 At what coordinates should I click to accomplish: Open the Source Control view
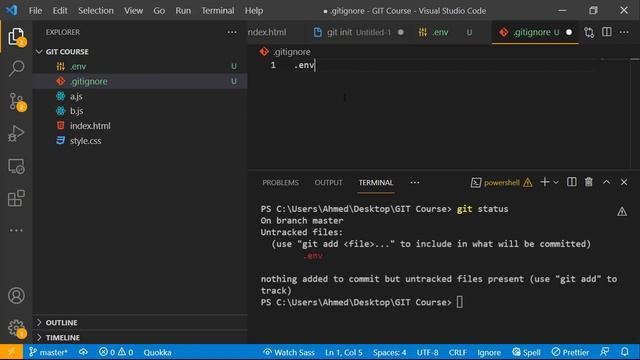[x=17, y=101]
